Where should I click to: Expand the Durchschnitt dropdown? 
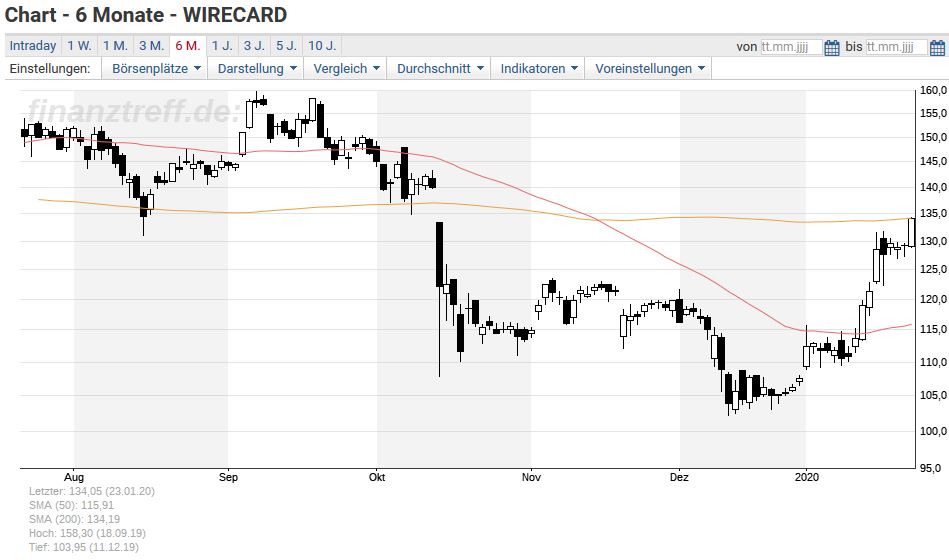pyautogui.click(x=440, y=68)
